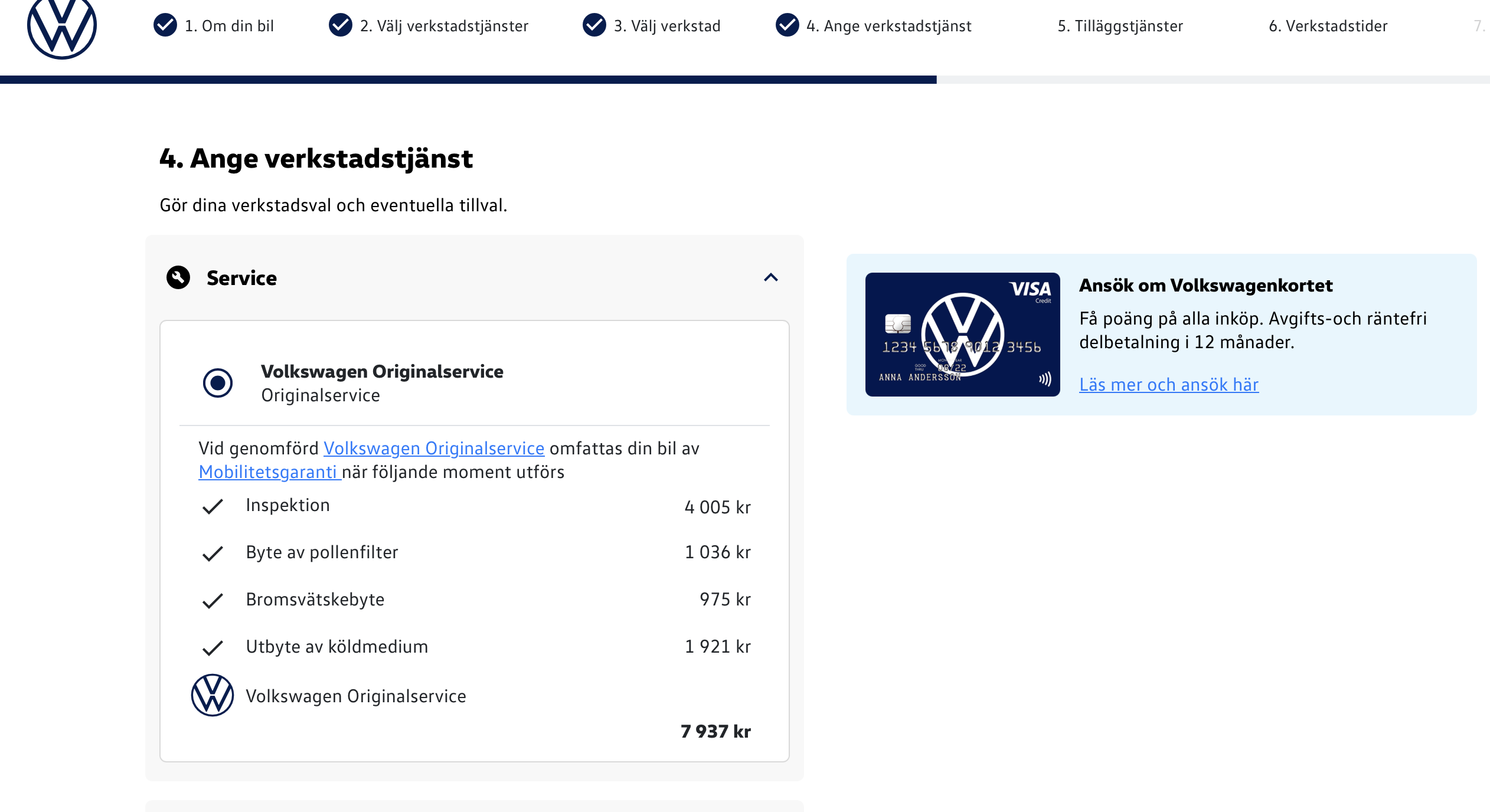The width and height of the screenshot is (1490, 812).
Task: Click the blue step progress bar
Action: point(468,80)
